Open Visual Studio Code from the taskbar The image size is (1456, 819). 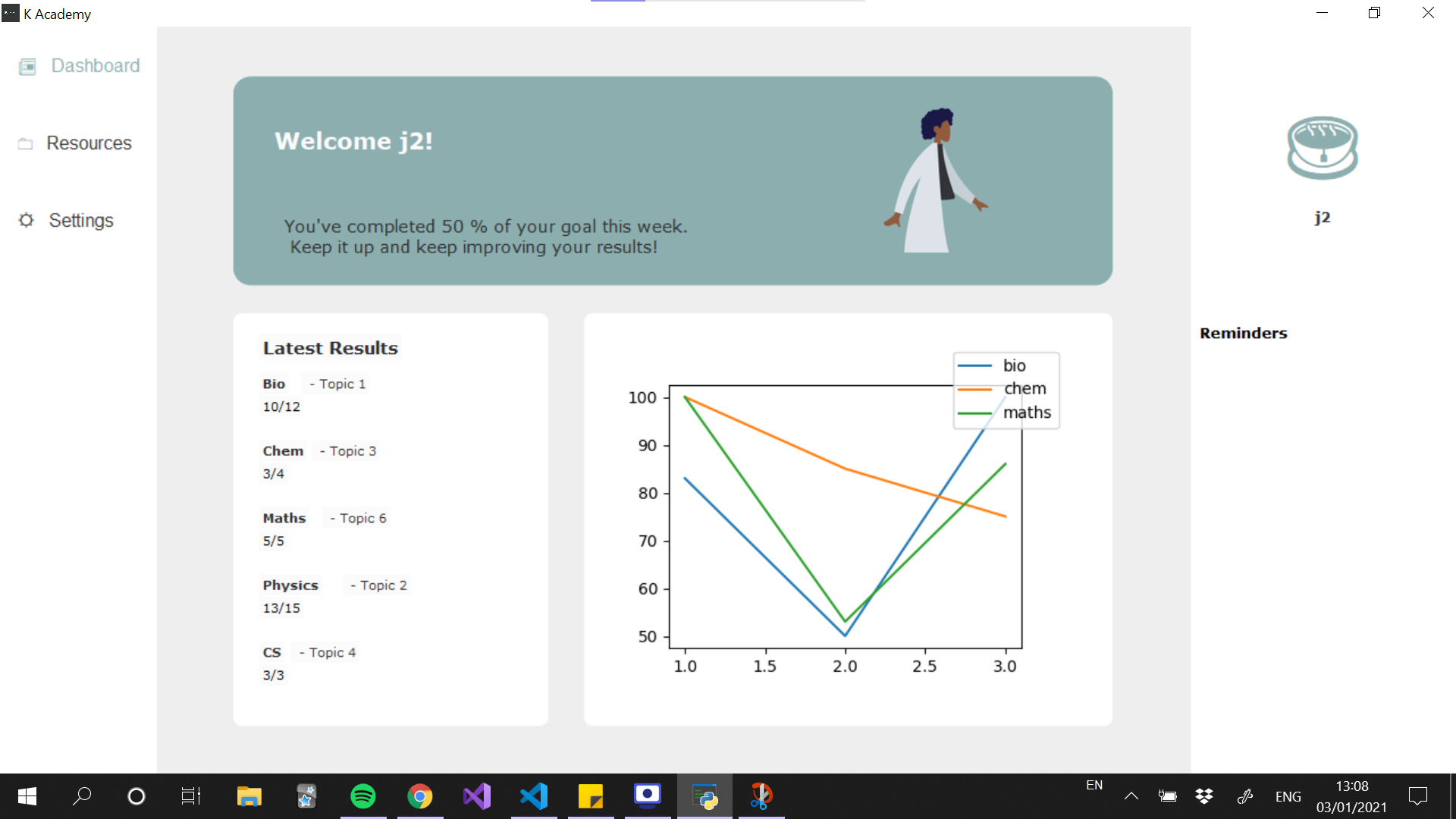(534, 796)
